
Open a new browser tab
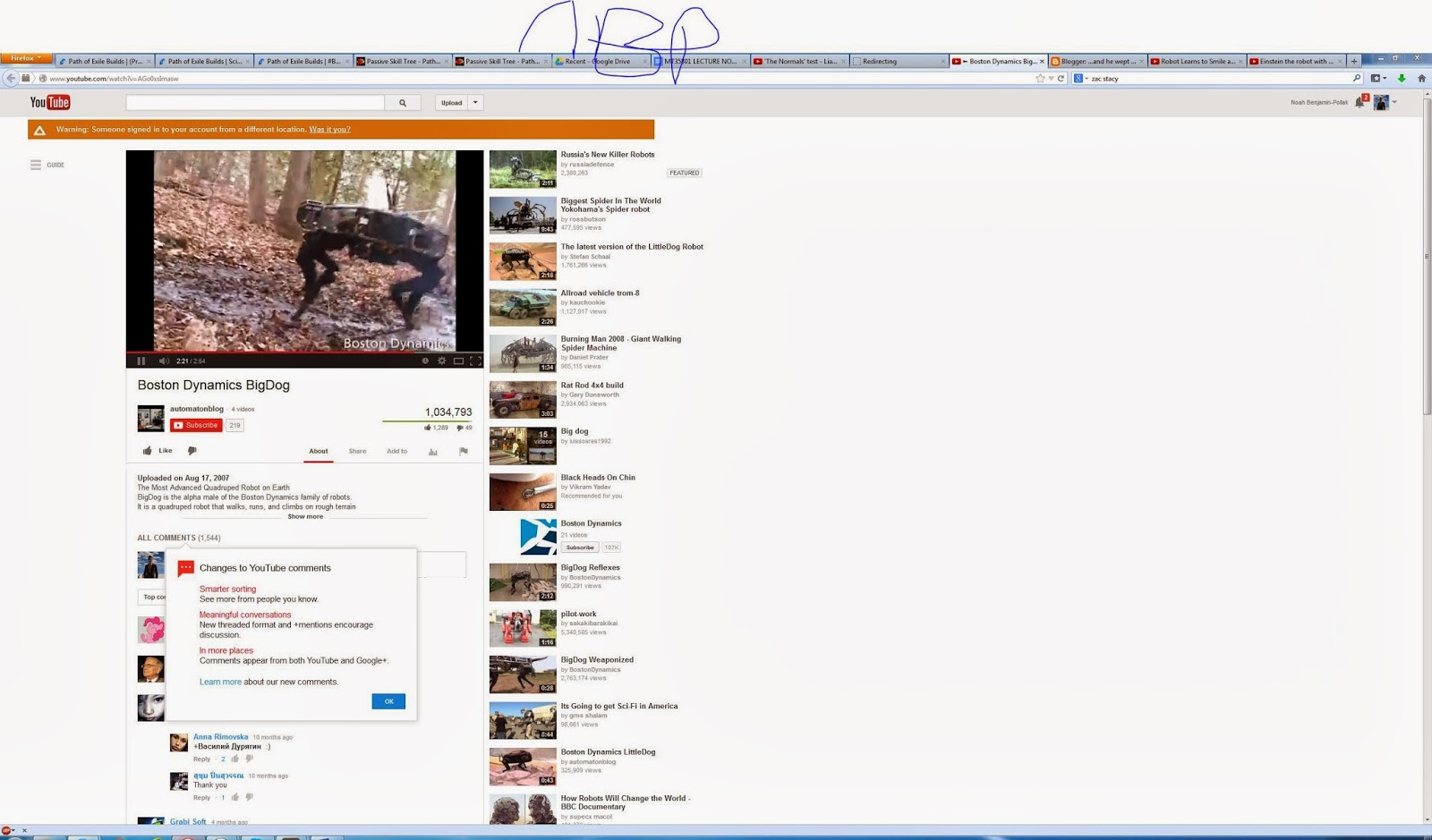tap(1354, 62)
